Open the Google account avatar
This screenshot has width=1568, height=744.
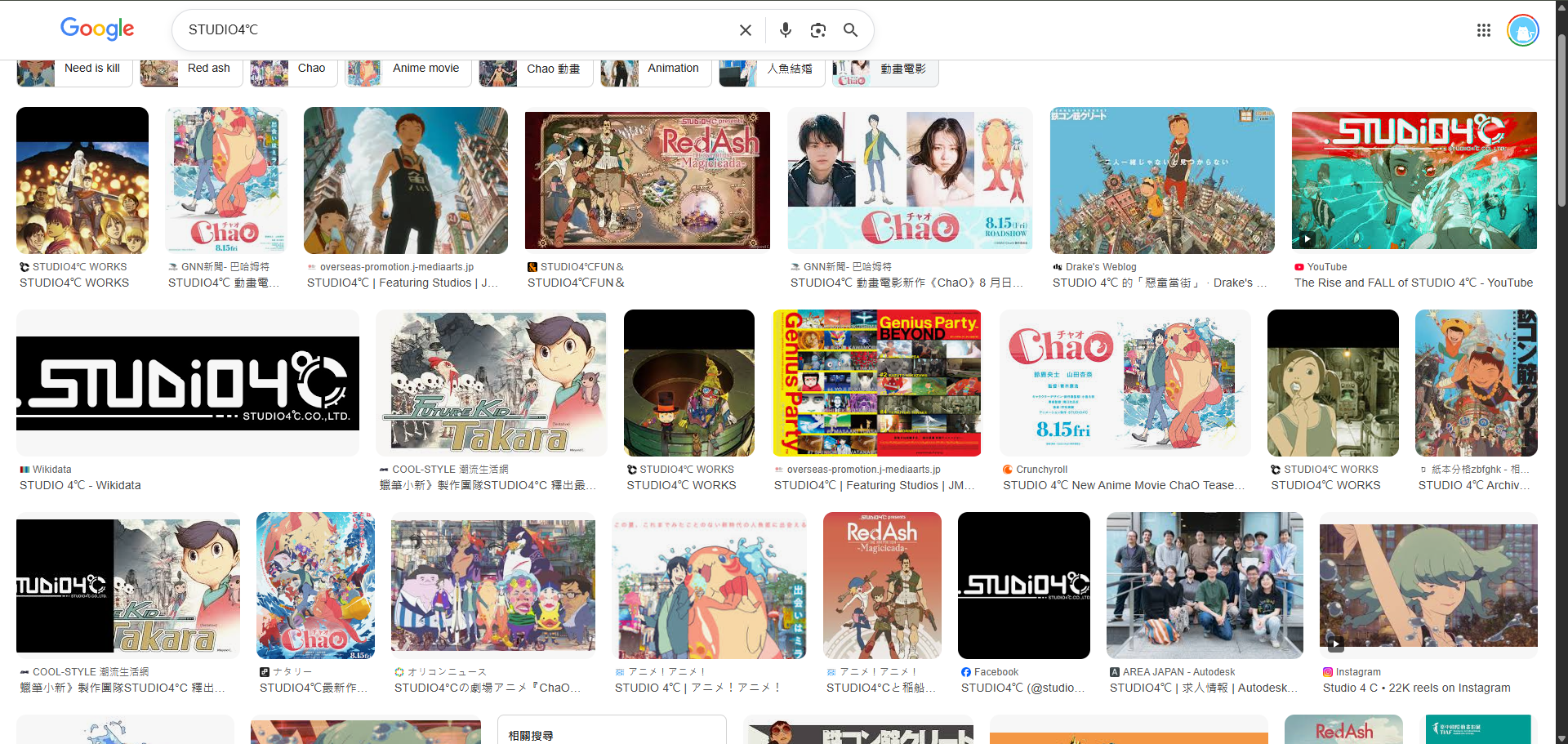[x=1522, y=30]
